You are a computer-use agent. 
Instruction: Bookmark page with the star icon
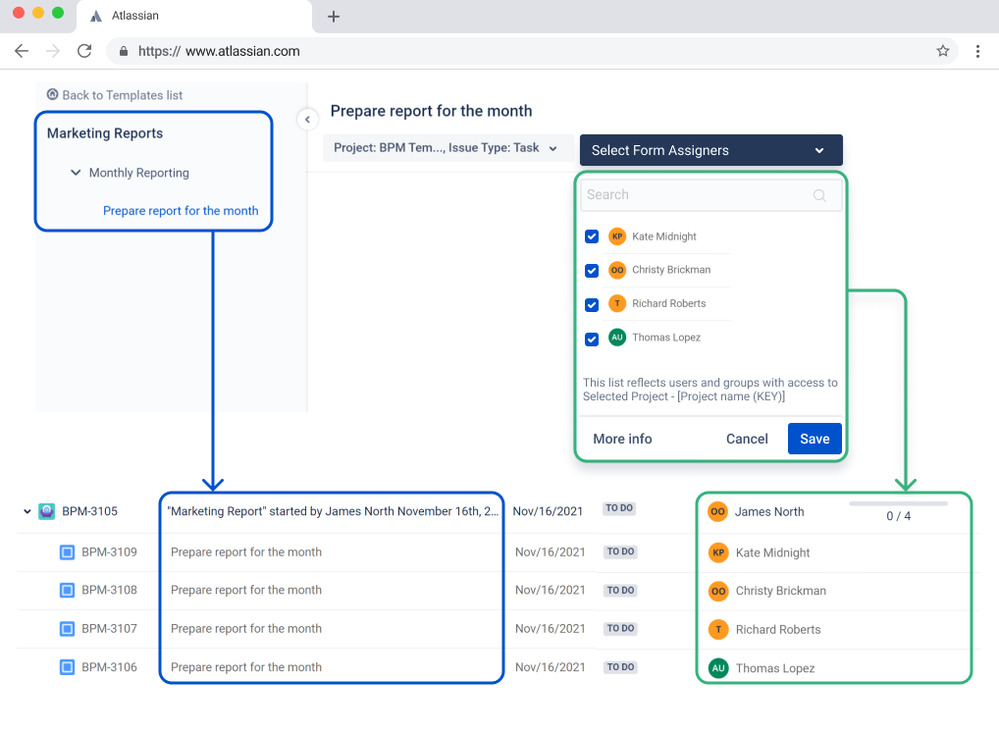coord(943,51)
